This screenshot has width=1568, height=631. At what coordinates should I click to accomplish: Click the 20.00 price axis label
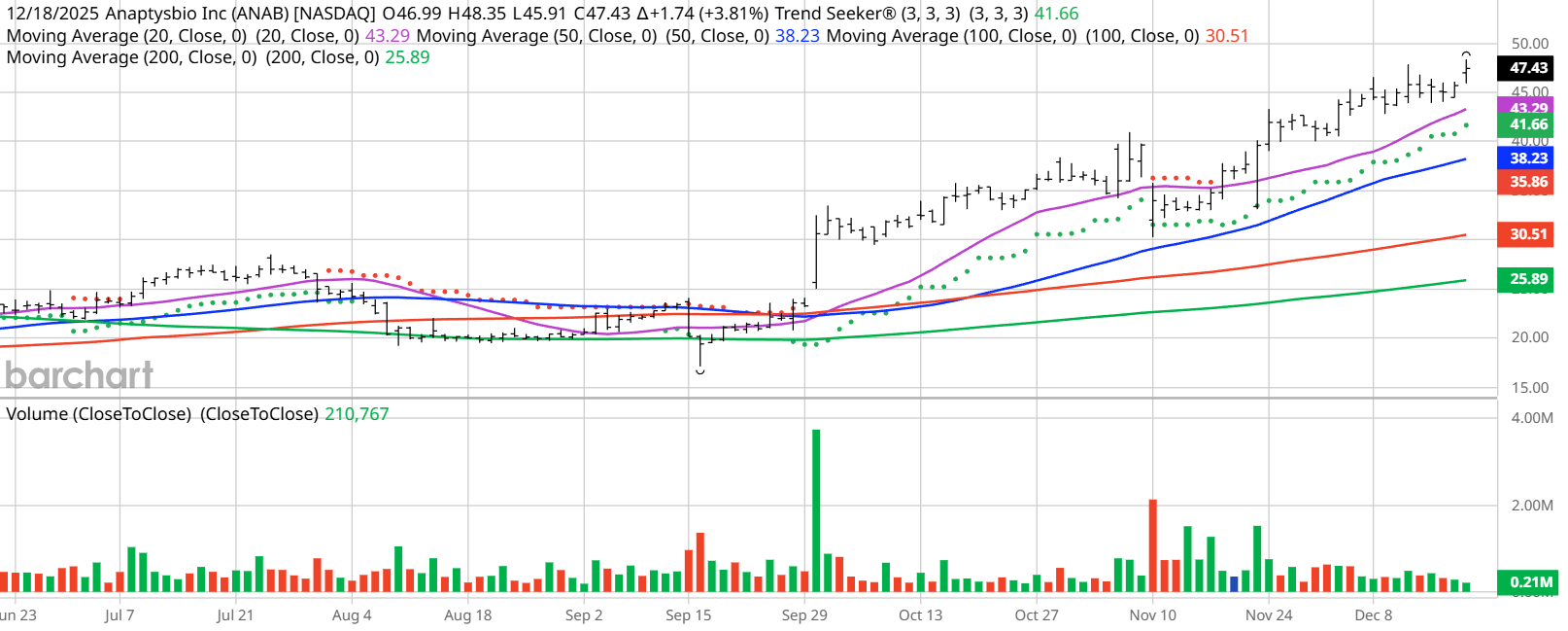click(1530, 337)
